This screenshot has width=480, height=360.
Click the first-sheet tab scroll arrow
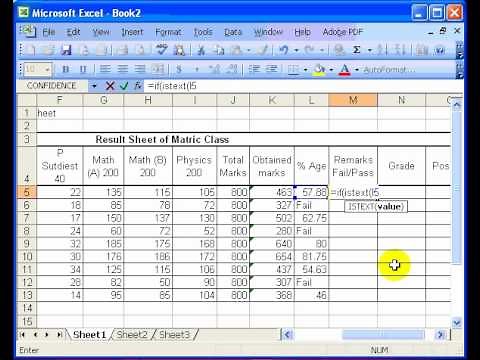23,334
